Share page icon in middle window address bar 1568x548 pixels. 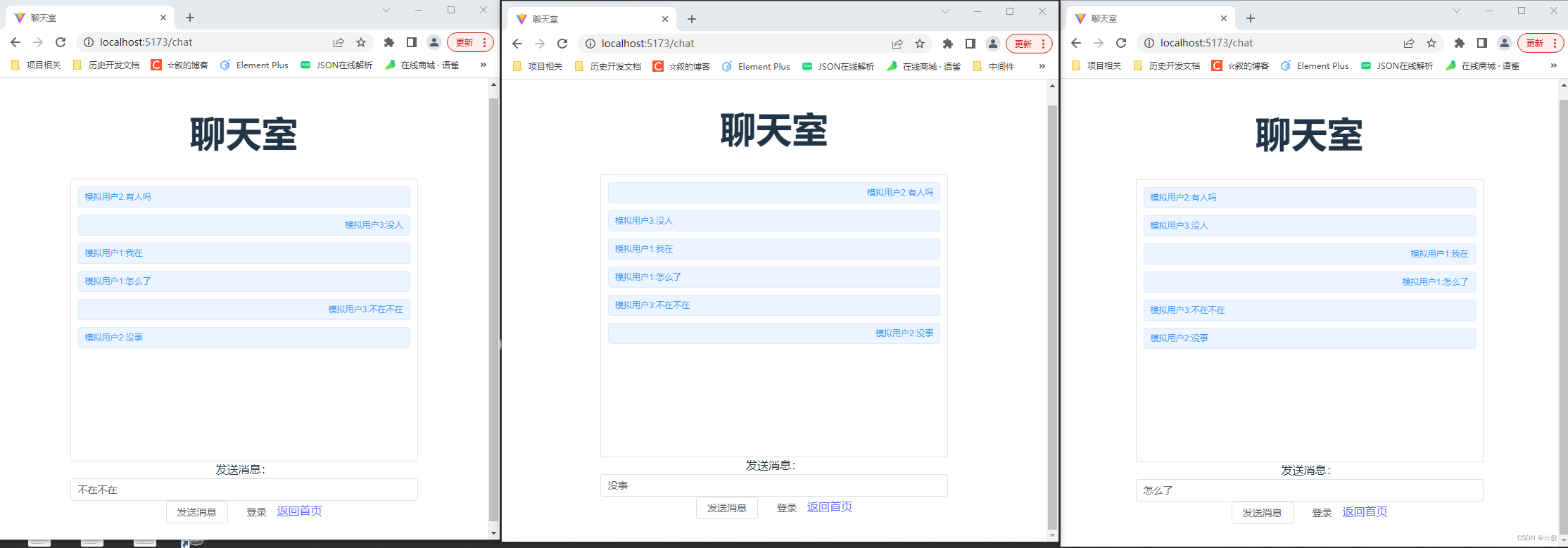click(x=897, y=44)
